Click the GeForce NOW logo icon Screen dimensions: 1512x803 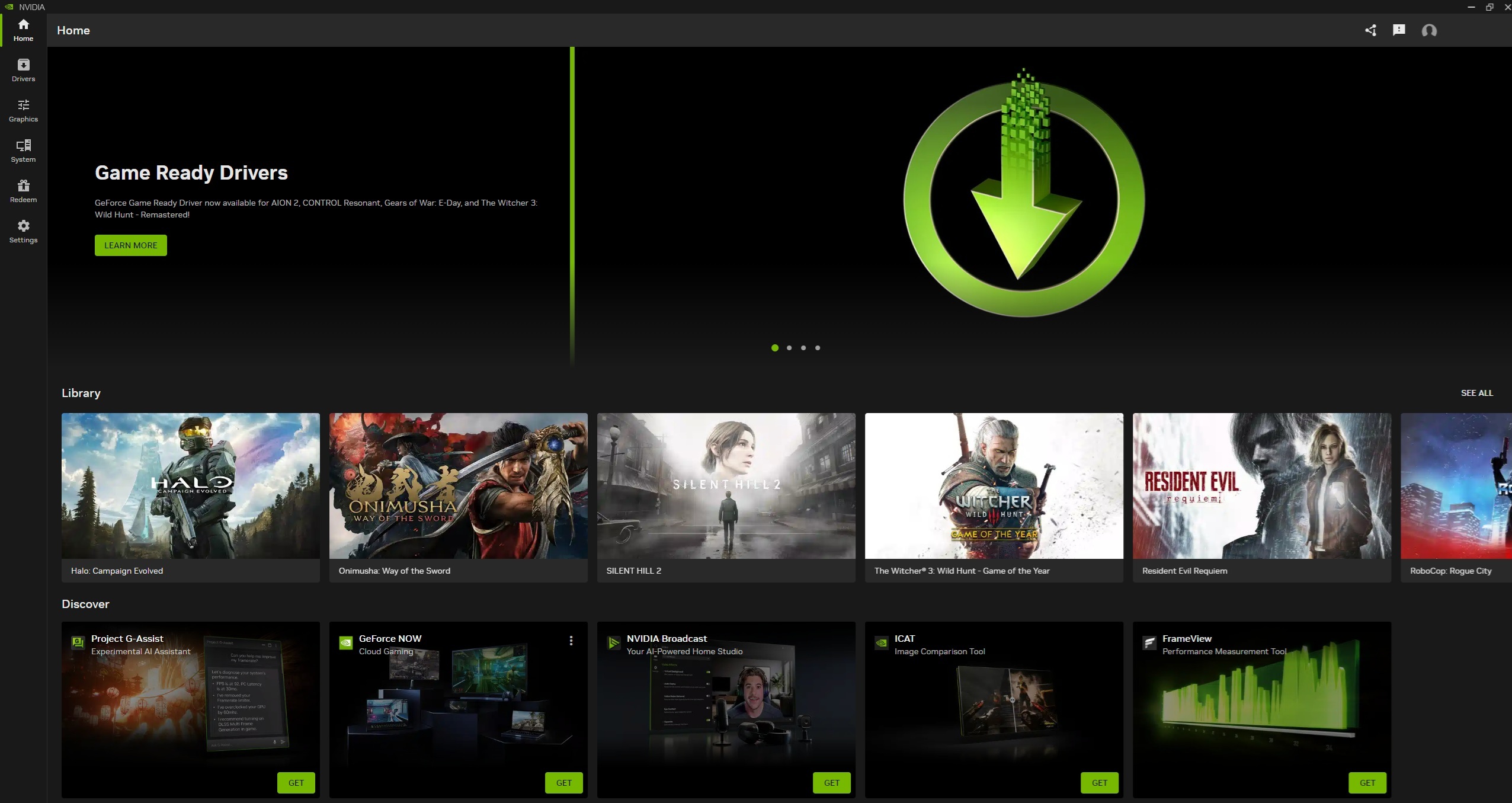[345, 642]
